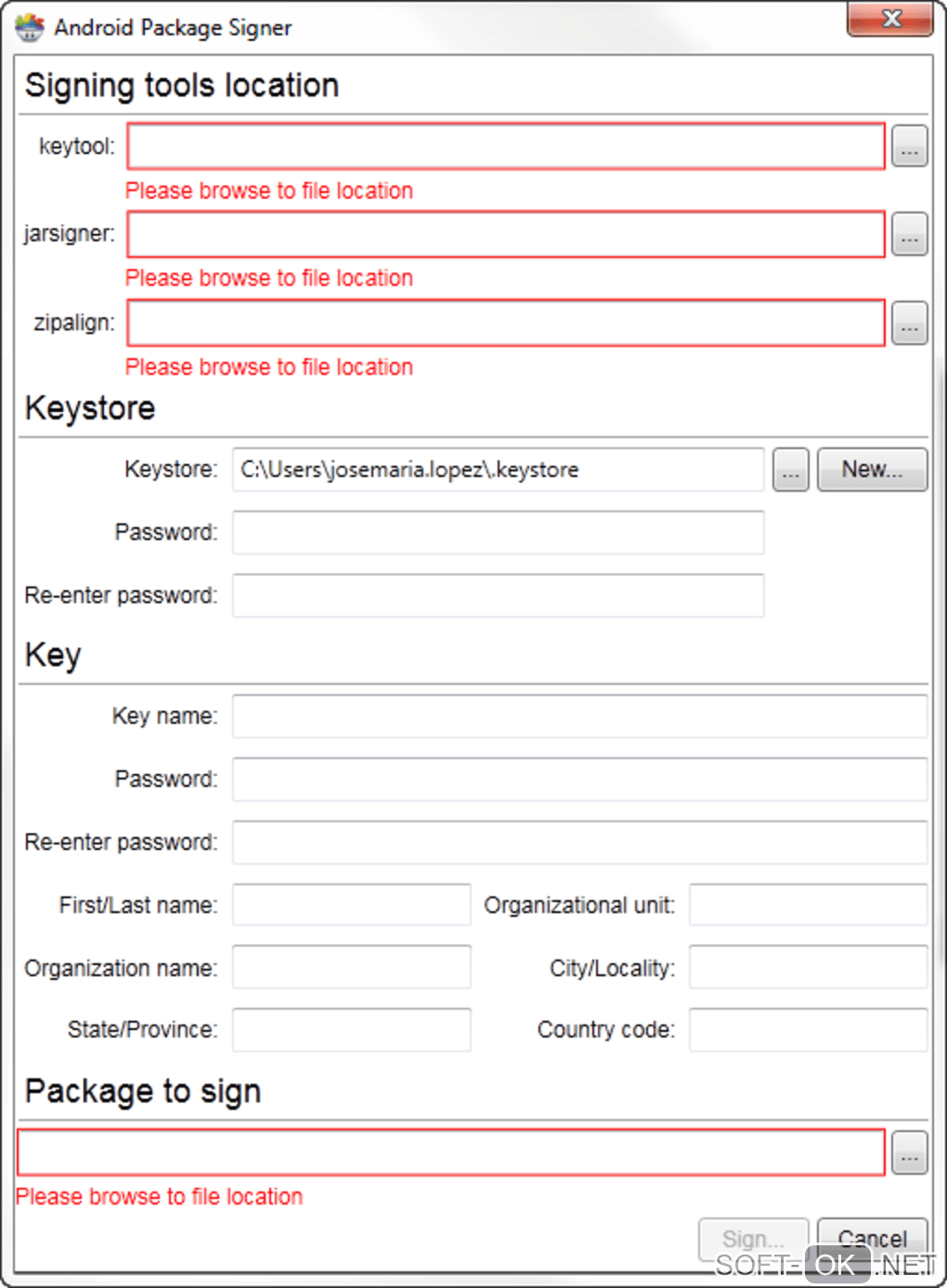Viewport: 947px width, 1288px height.
Task: Focus the Country code field
Action: tap(808, 1030)
